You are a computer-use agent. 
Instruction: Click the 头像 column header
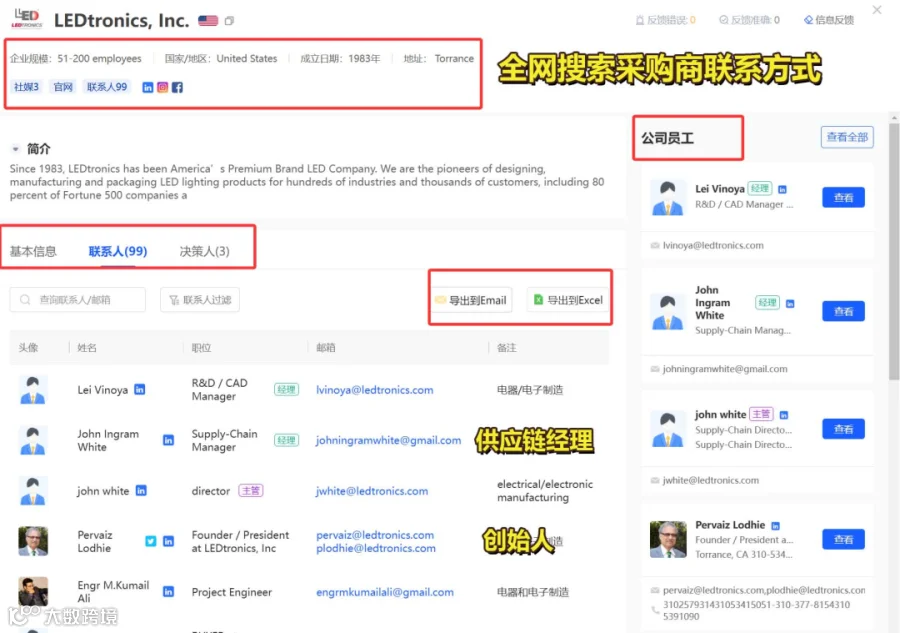pyautogui.click(x=28, y=347)
